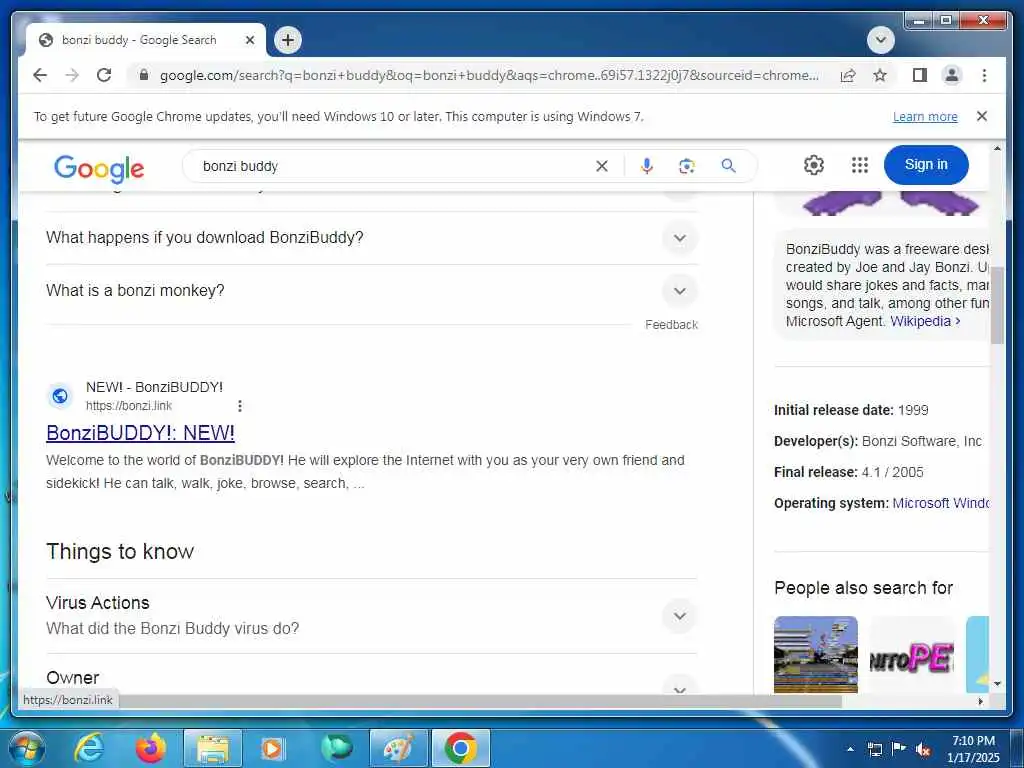The image size is (1024, 768).
Task: Open the Windows Start menu
Action: pos(26,748)
